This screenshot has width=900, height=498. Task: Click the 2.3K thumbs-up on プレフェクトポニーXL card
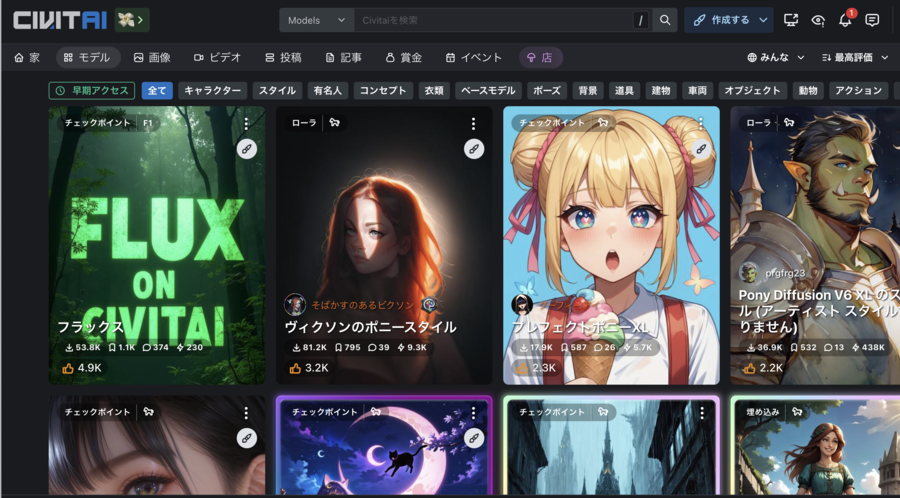(536, 368)
